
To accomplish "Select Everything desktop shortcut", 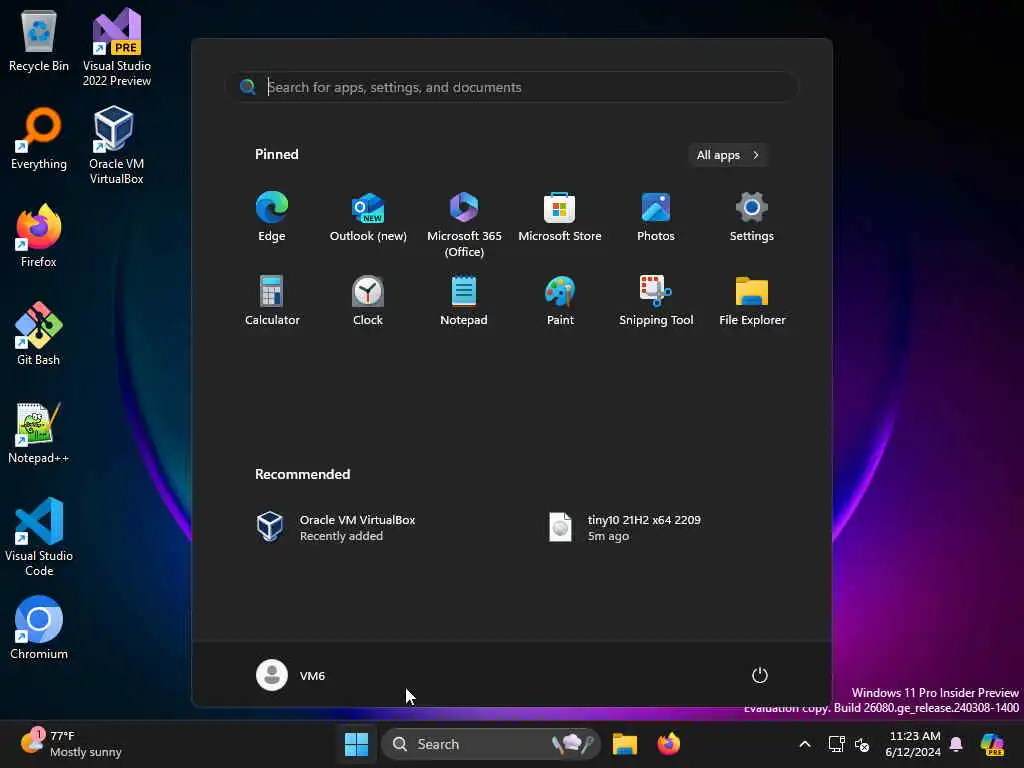I will pos(39,138).
